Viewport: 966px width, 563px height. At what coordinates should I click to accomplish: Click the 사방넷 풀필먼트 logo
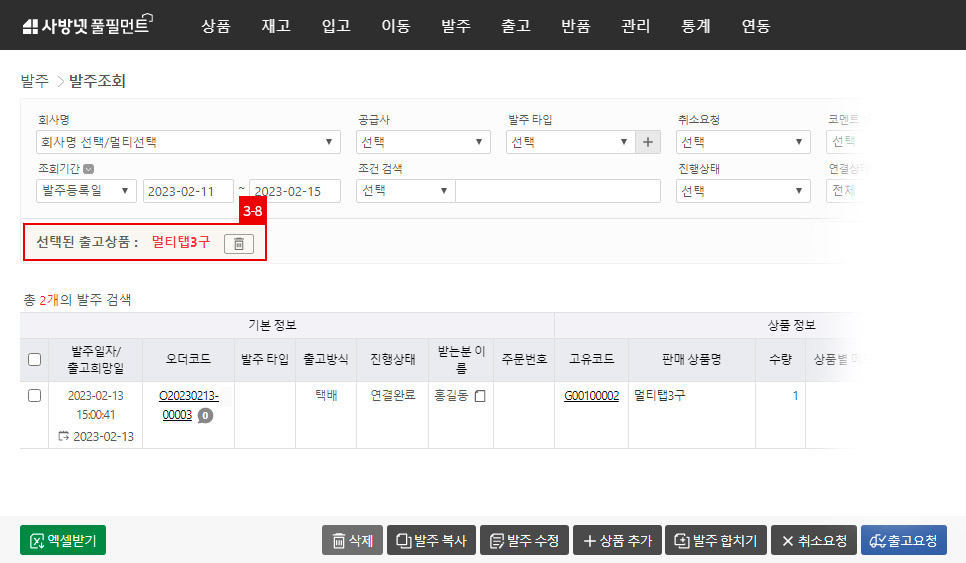[x=85, y=26]
